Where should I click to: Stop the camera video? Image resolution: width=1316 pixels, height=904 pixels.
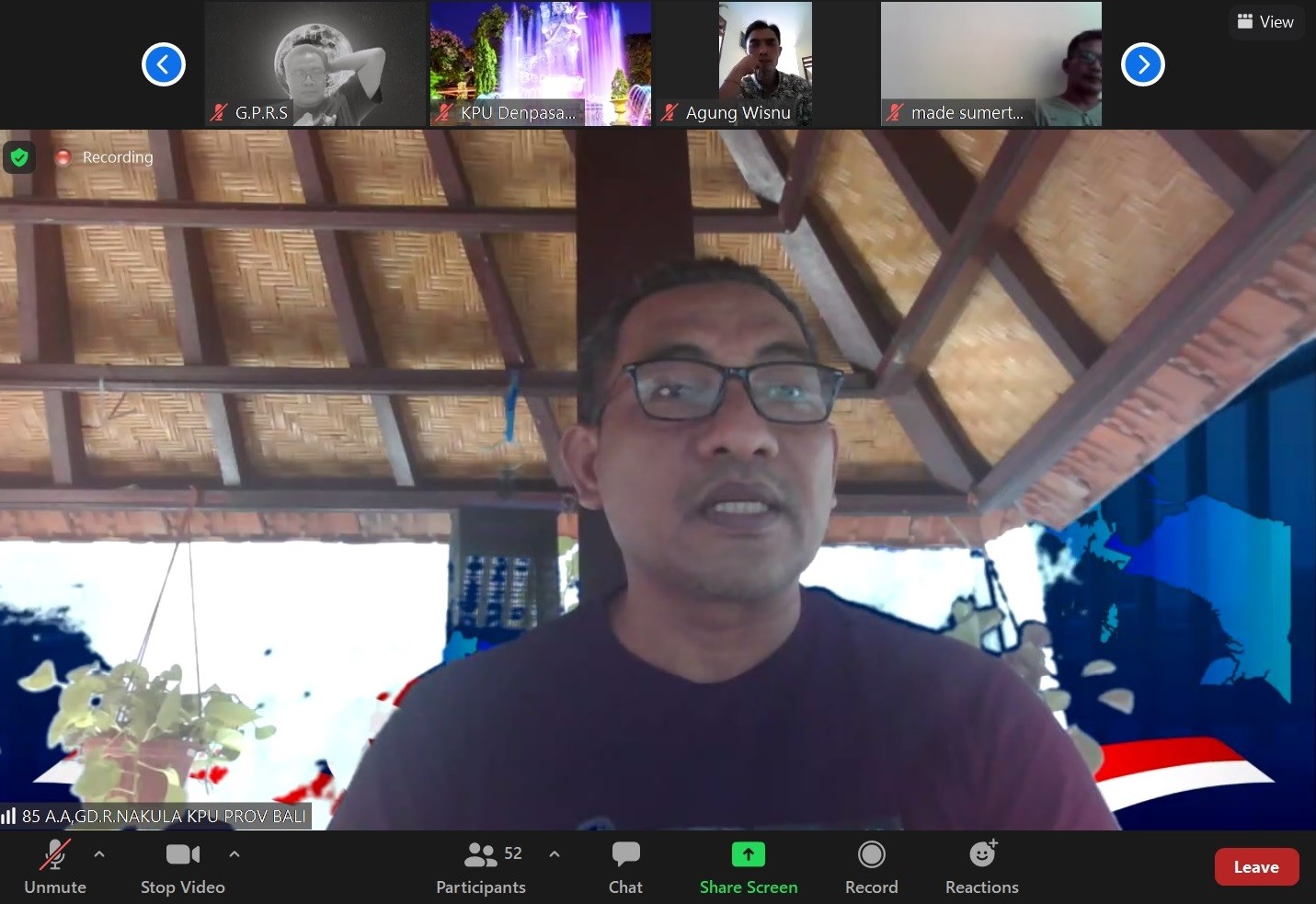182,866
